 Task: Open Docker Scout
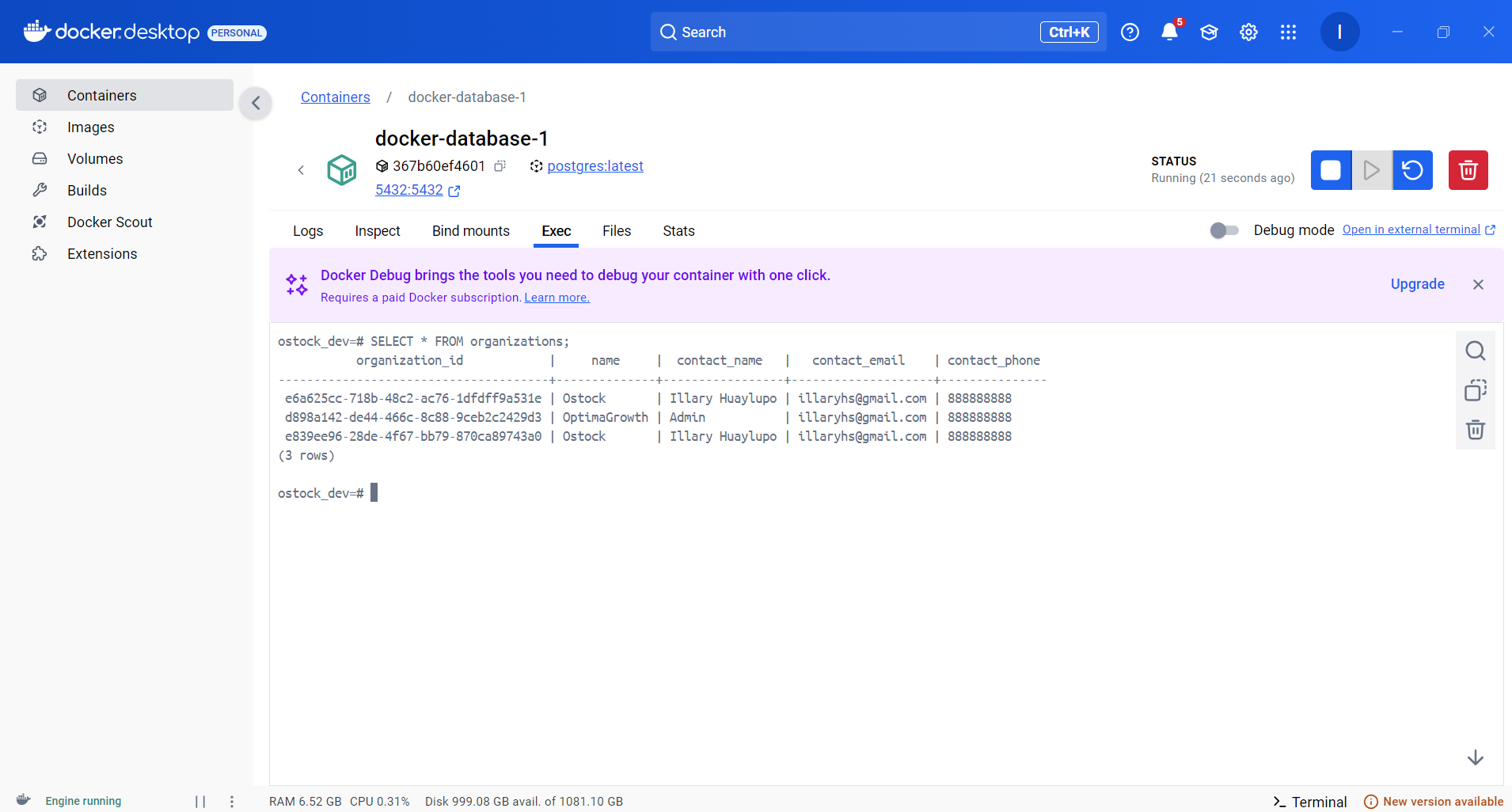click(124, 222)
